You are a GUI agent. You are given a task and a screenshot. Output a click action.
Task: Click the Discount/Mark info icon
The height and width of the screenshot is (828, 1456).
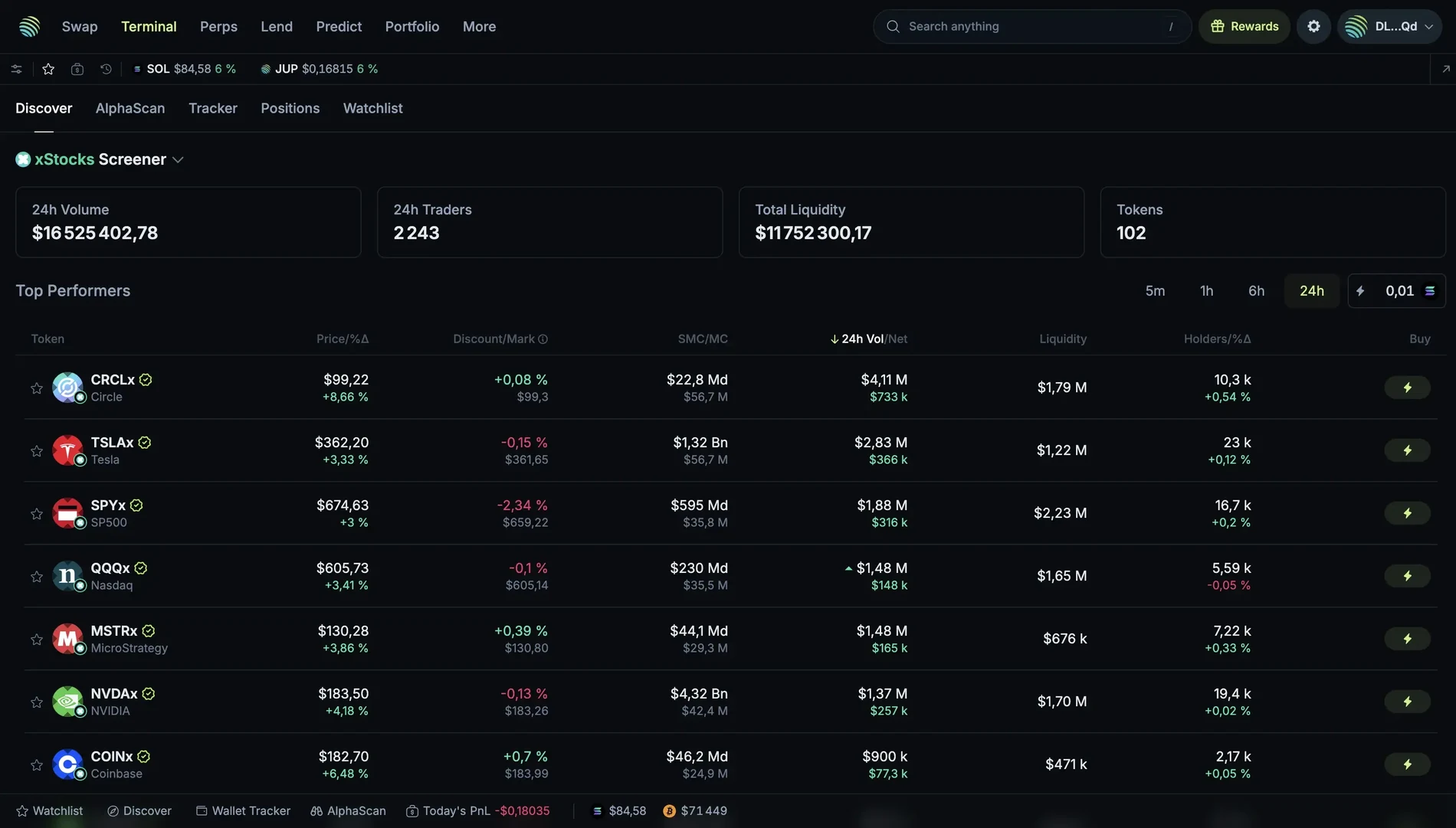(x=543, y=339)
